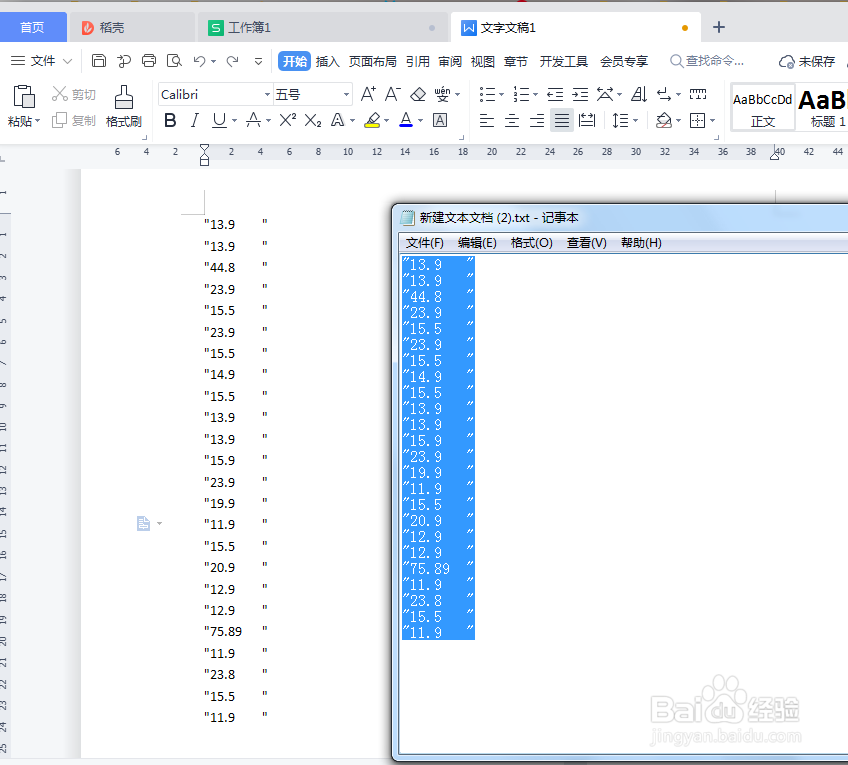Apply yellow highlight with the highlighter icon

coord(374,121)
